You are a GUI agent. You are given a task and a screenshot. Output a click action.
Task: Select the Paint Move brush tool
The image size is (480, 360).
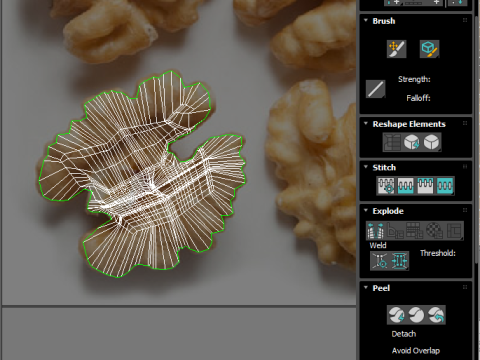[396, 49]
